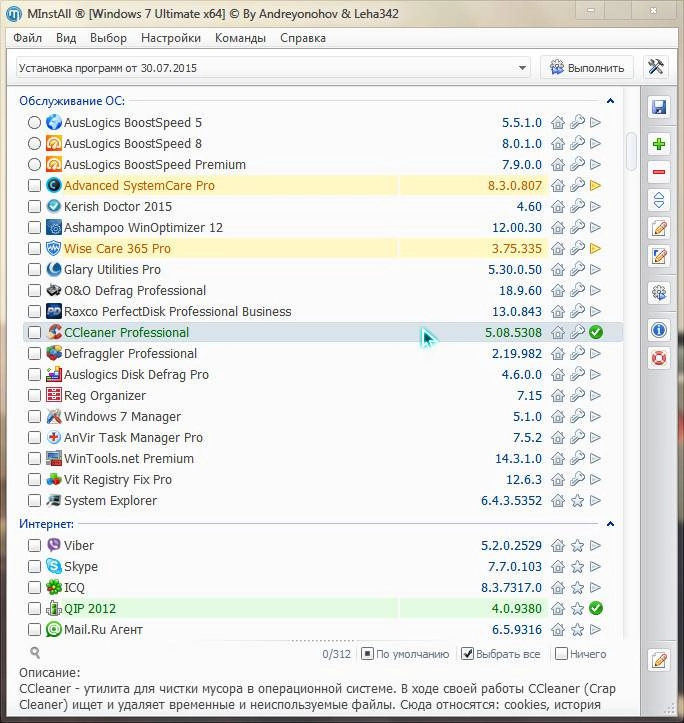Screen dimensions: 684x723
Task: Click orange play arrow for Advanced SystemCare Pro
Action: (x=595, y=185)
